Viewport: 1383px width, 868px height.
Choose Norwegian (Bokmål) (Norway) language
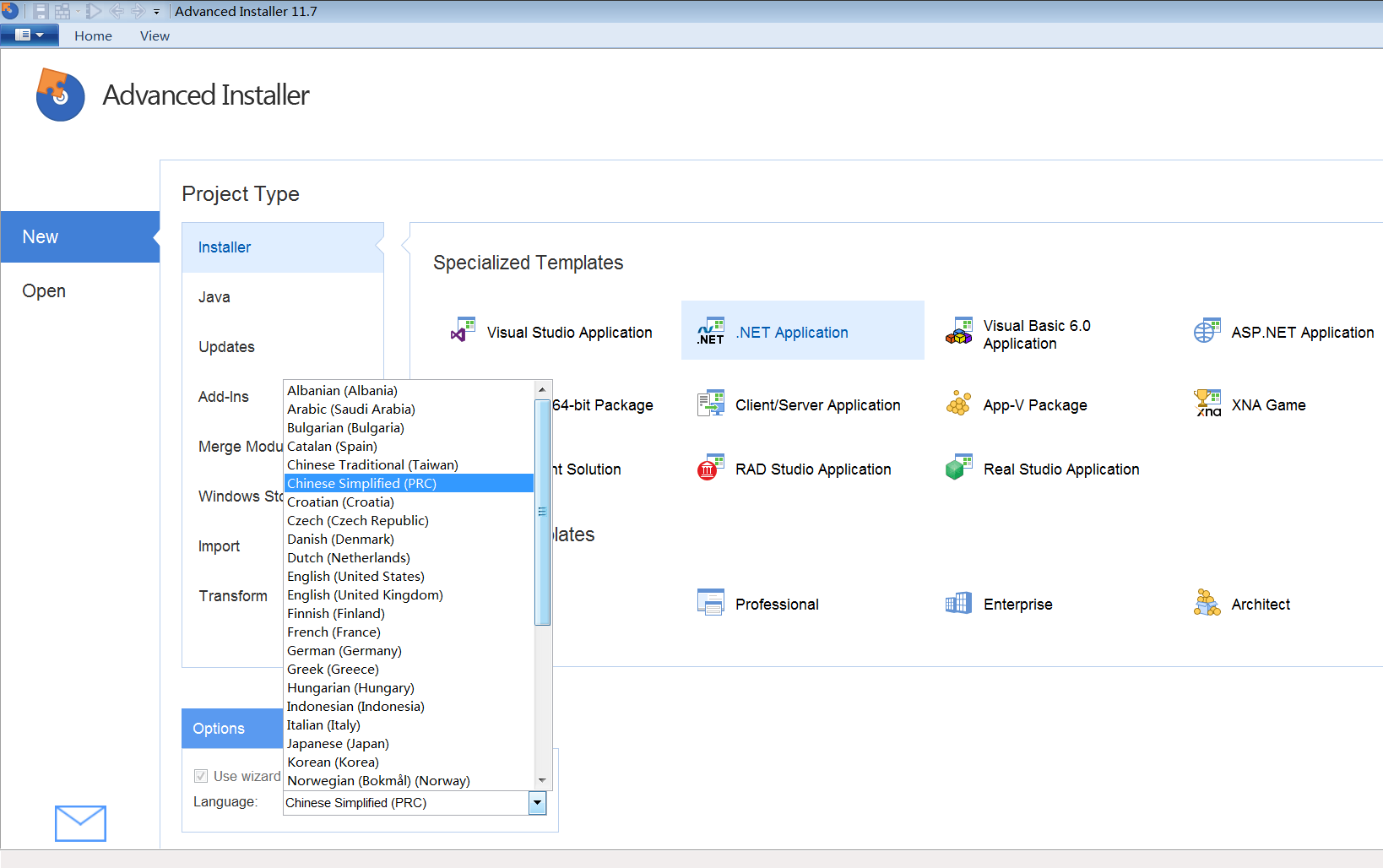point(409,780)
